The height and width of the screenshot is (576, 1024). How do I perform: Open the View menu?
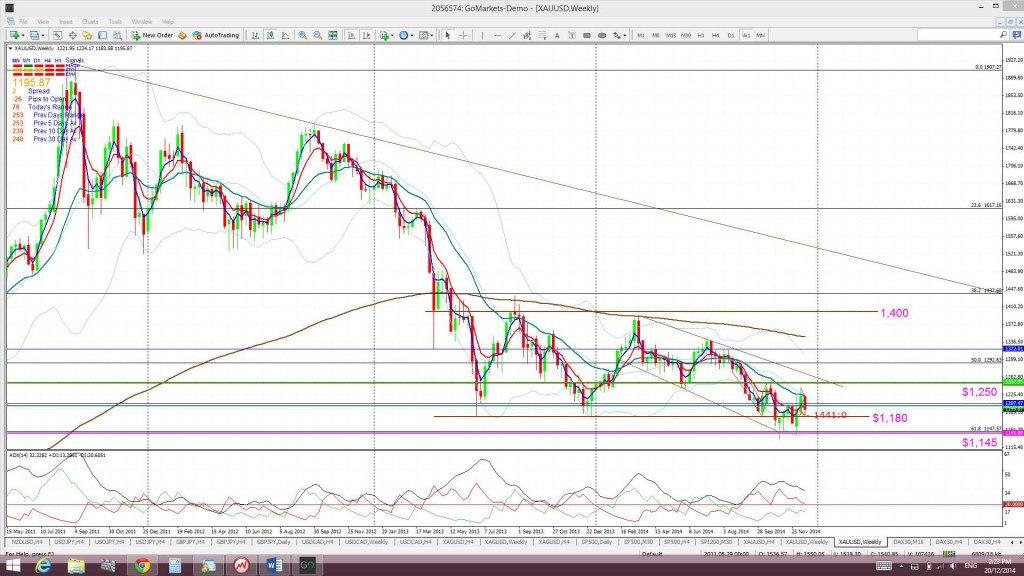tap(43, 22)
